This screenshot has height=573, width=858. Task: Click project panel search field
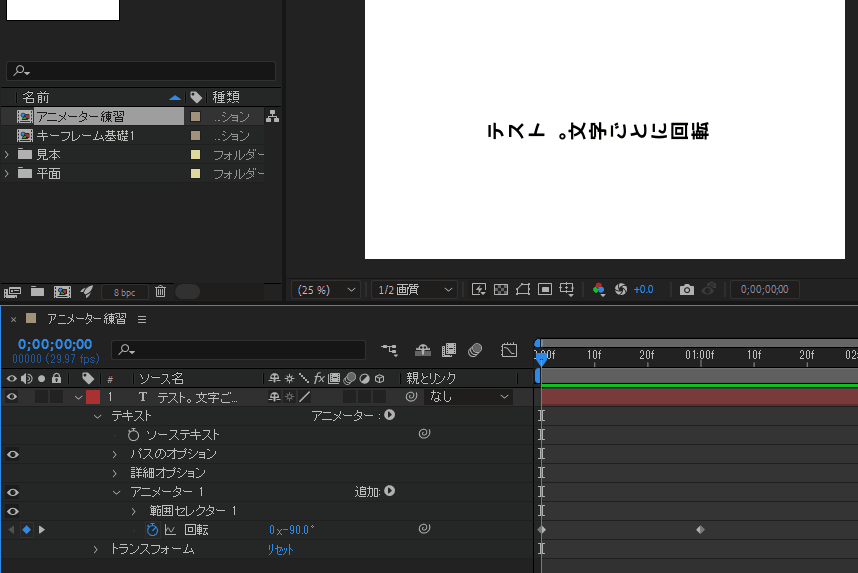tap(141, 71)
